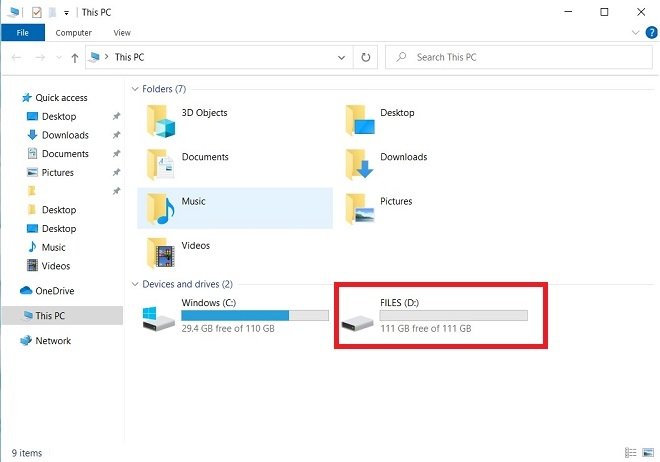This screenshot has height=462, width=660.
Task: Click pin icon next to Downloads
Action: point(117,135)
